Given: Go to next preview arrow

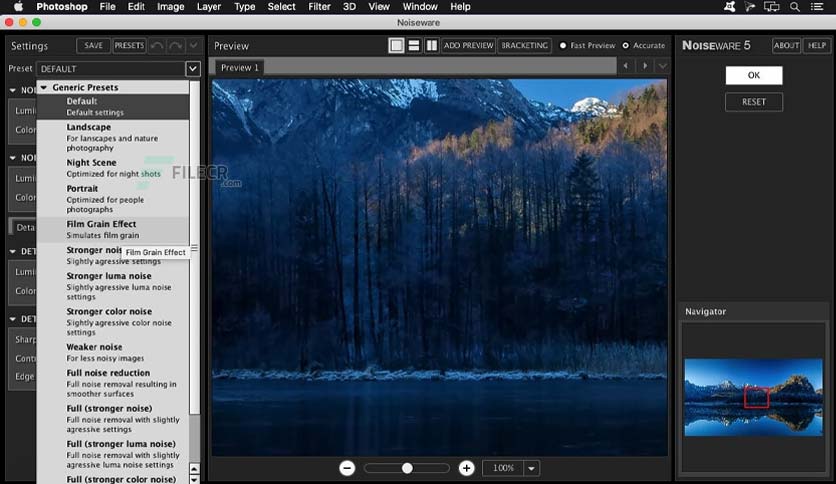Looking at the screenshot, I should pos(645,66).
